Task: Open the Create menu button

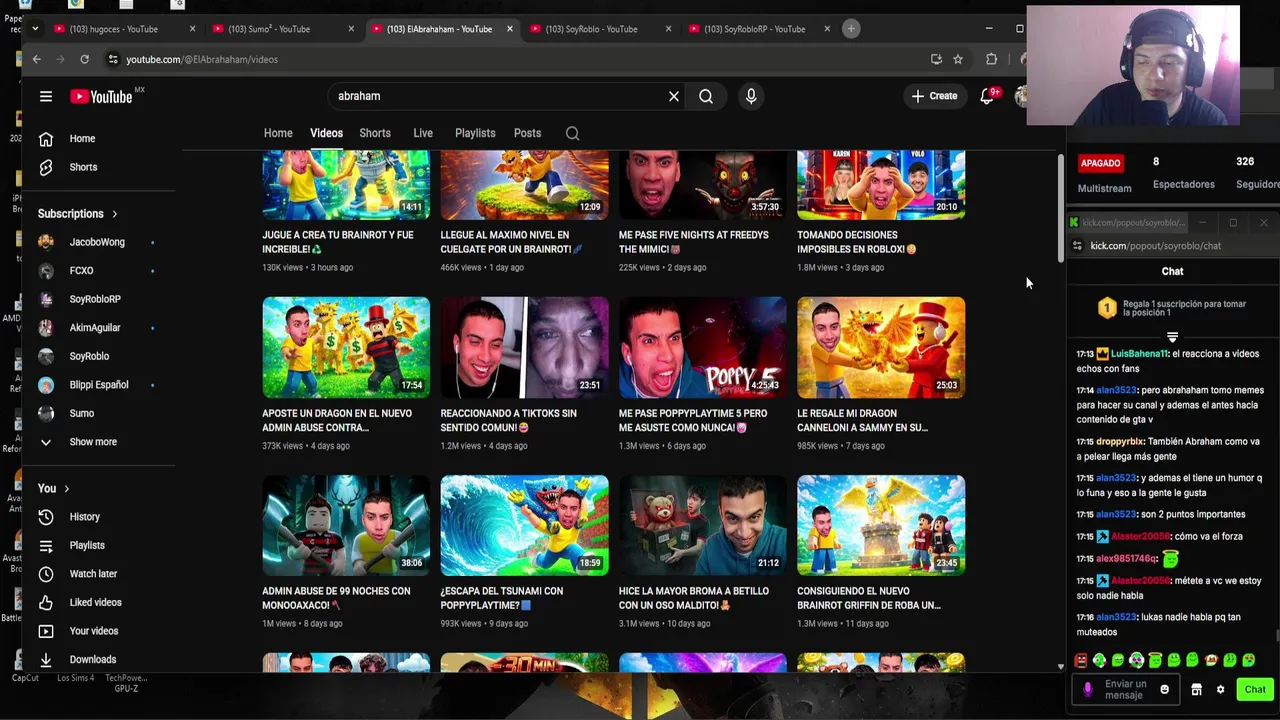Action: [935, 96]
